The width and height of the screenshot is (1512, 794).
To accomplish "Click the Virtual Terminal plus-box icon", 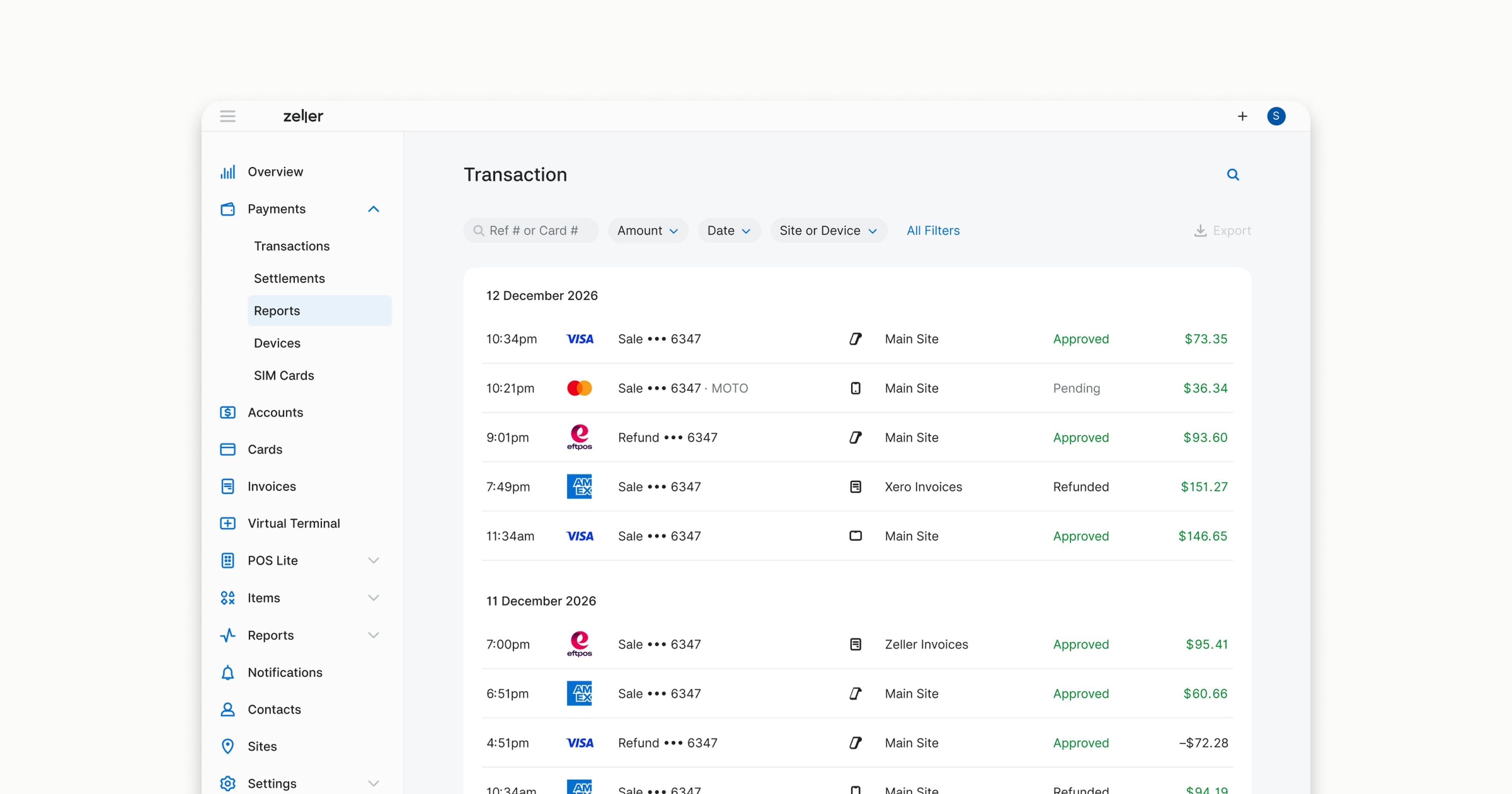I will (x=228, y=523).
